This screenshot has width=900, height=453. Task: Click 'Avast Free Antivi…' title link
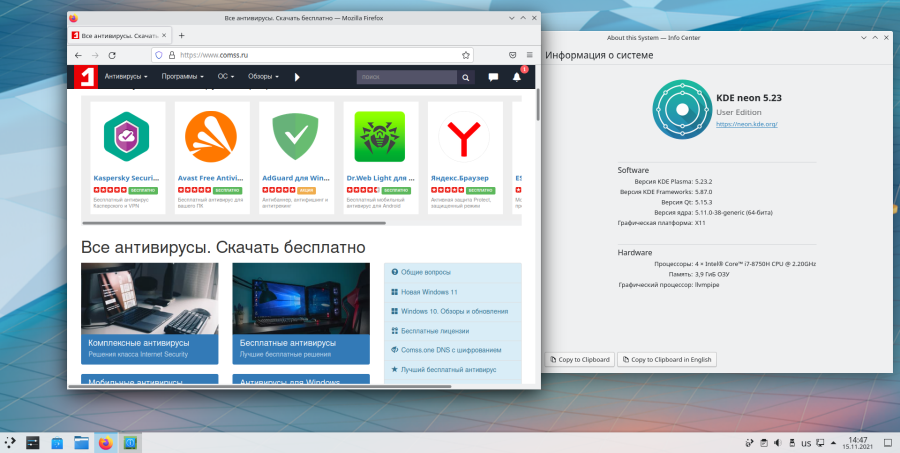pos(211,178)
